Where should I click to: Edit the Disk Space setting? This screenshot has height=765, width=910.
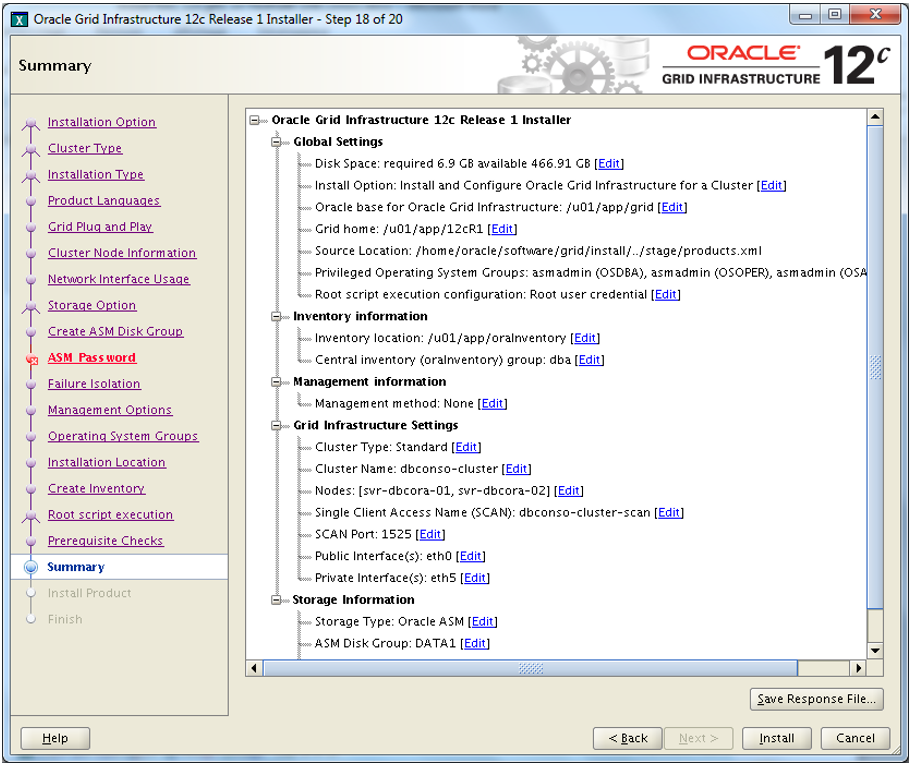609,164
